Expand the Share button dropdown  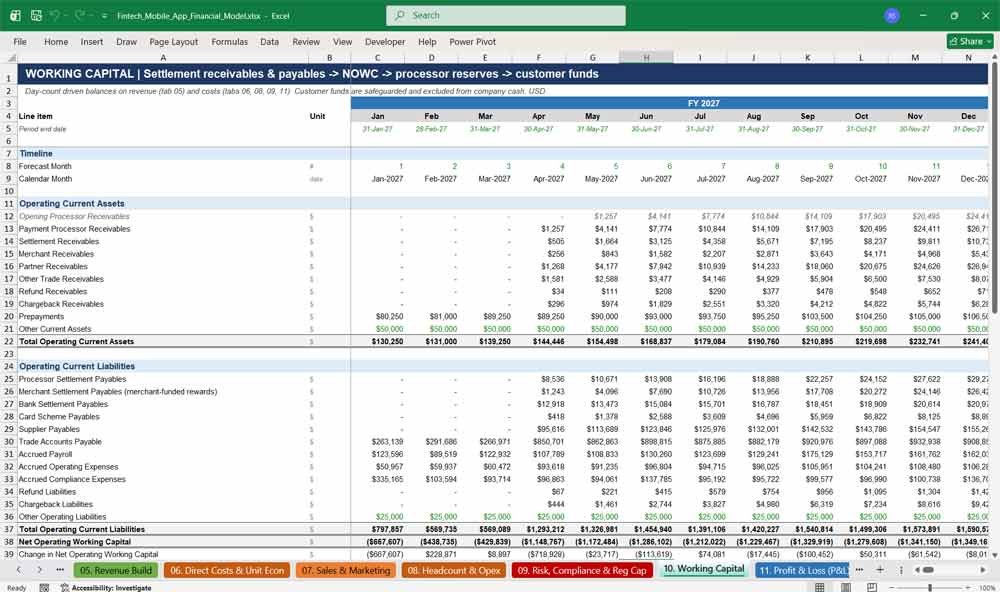(x=989, y=41)
